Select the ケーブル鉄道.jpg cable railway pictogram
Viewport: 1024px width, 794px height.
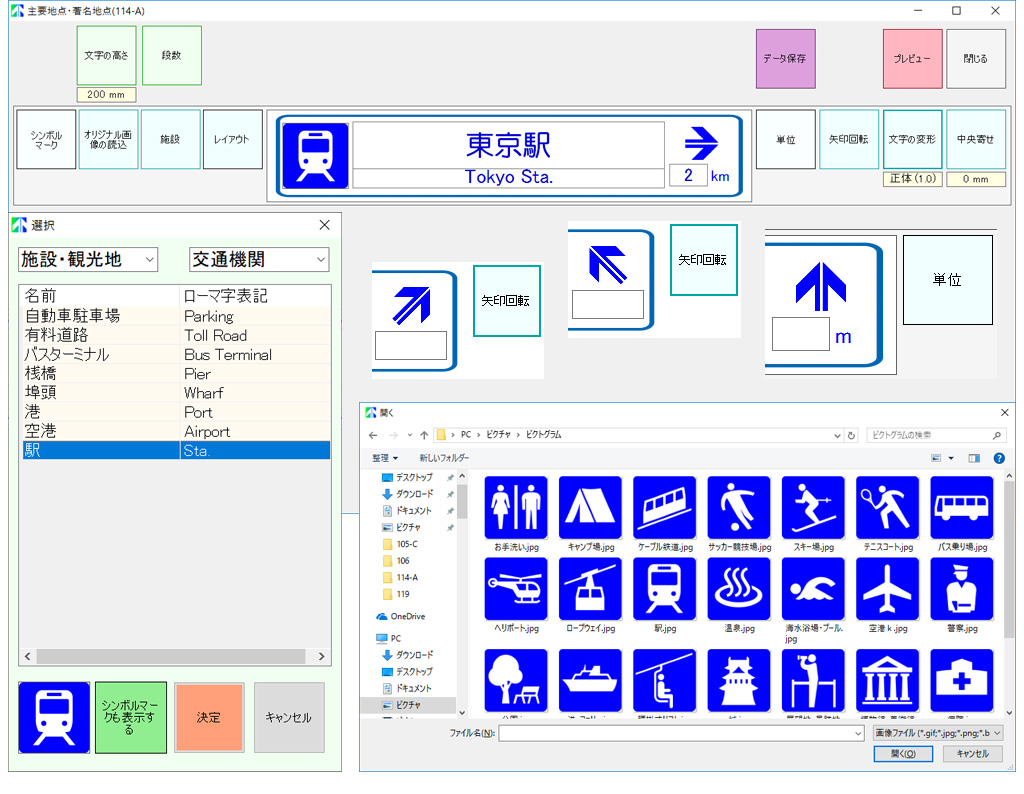(x=665, y=507)
